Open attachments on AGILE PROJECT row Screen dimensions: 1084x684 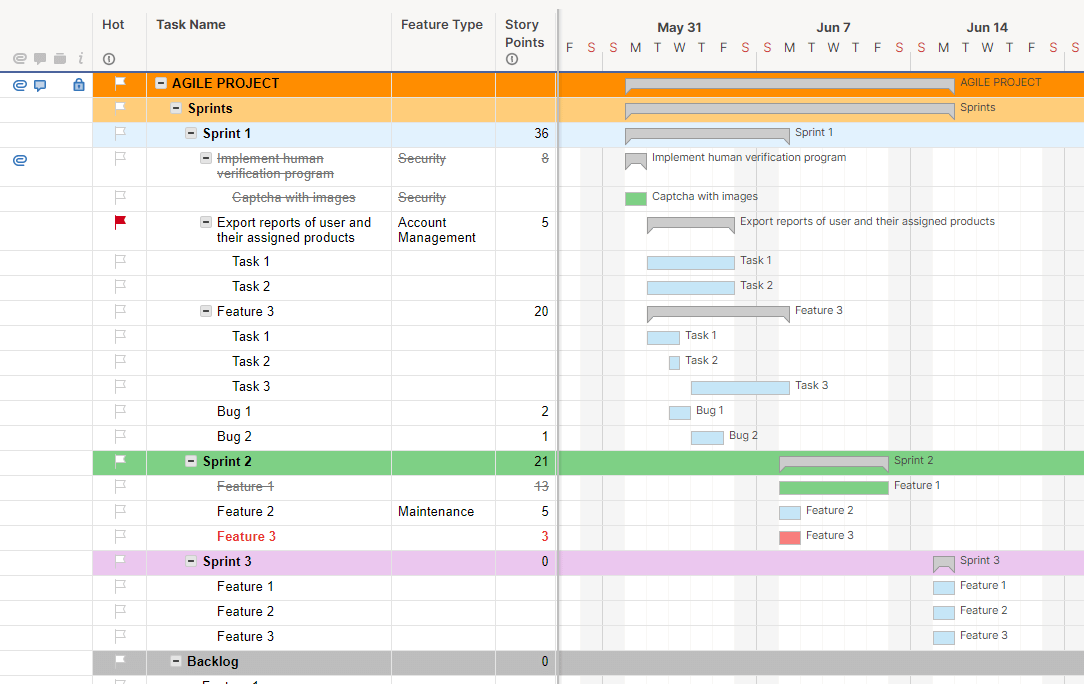coord(19,85)
